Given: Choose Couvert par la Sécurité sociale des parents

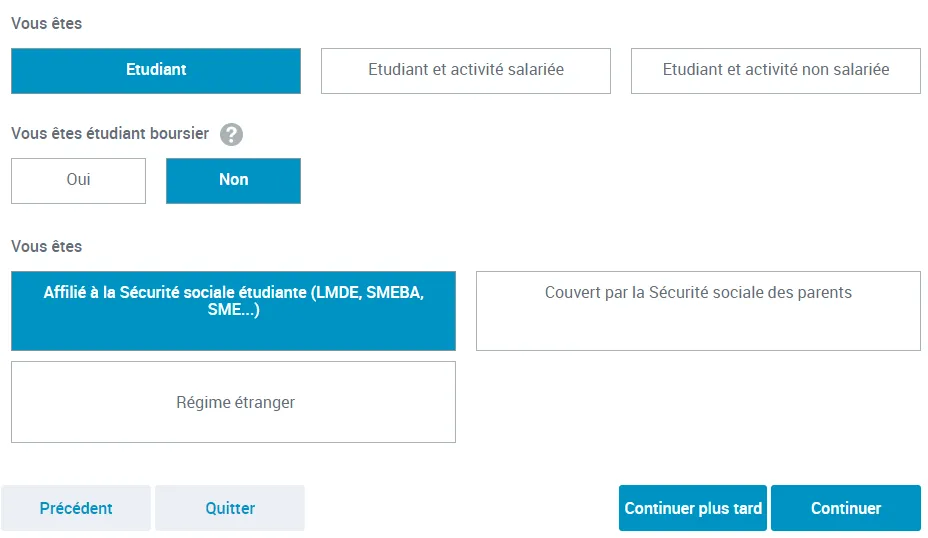Looking at the screenshot, I should click(x=698, y=311).
